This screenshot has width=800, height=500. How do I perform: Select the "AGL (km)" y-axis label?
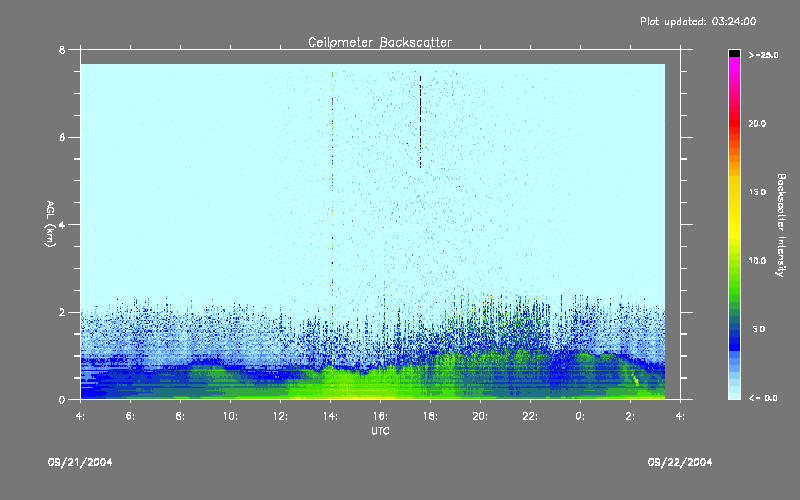(51, 224)
